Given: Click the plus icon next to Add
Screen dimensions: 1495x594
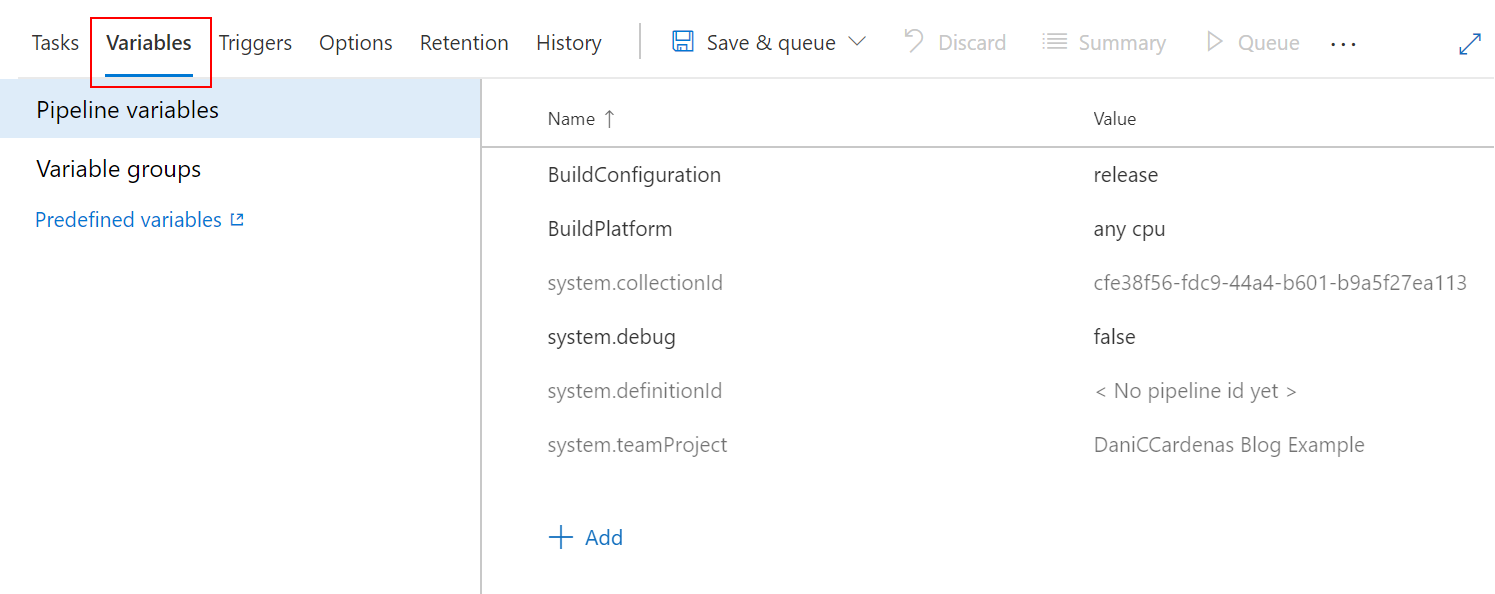Looking at the screenshot, I should coord(561,537).
